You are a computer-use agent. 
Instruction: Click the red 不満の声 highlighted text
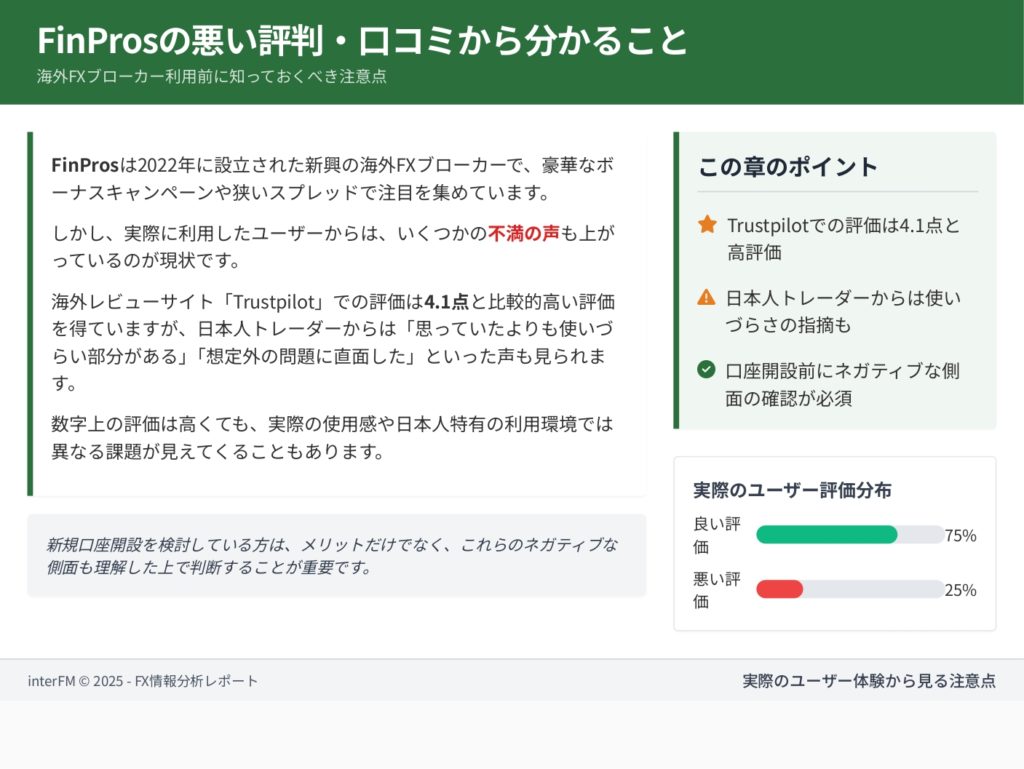tap(523, 234)
